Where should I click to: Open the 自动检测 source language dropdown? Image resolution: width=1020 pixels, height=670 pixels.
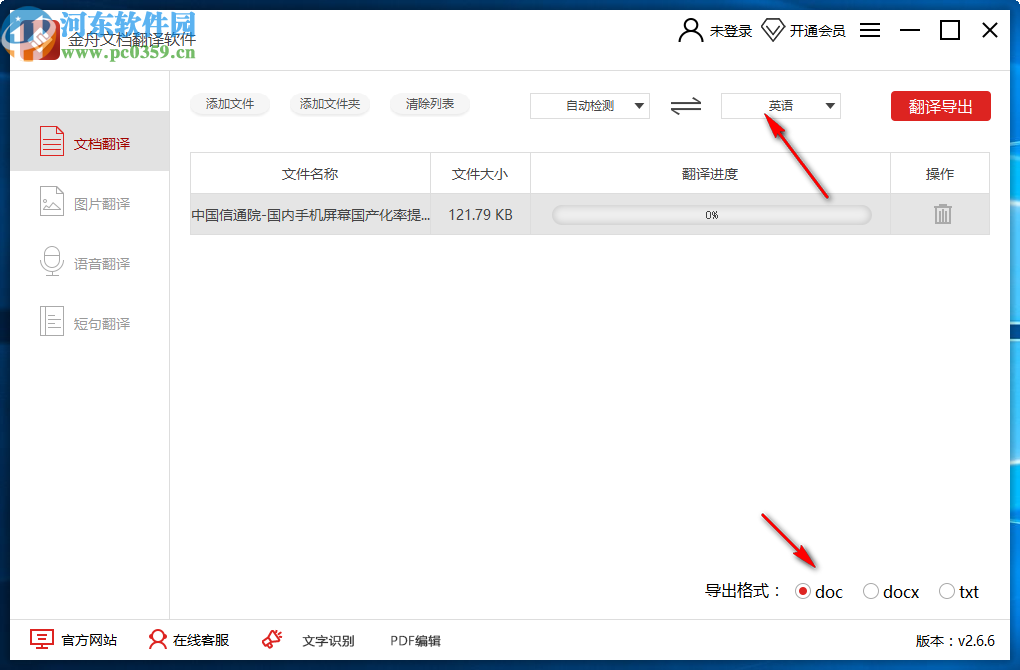pos(589,105)
